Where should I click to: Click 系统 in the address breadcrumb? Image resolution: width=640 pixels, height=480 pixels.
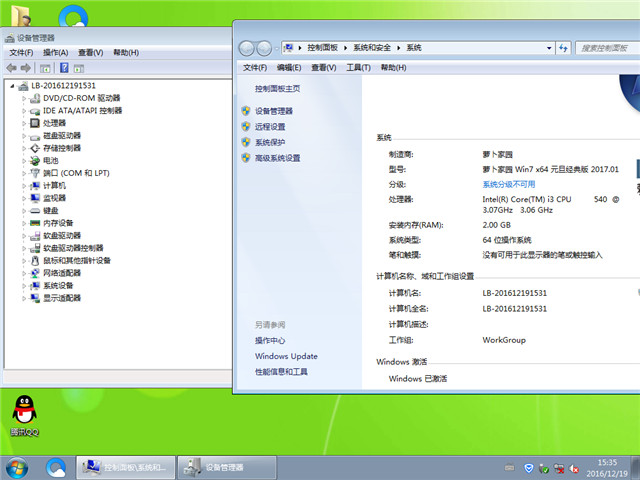click(413, 48)
